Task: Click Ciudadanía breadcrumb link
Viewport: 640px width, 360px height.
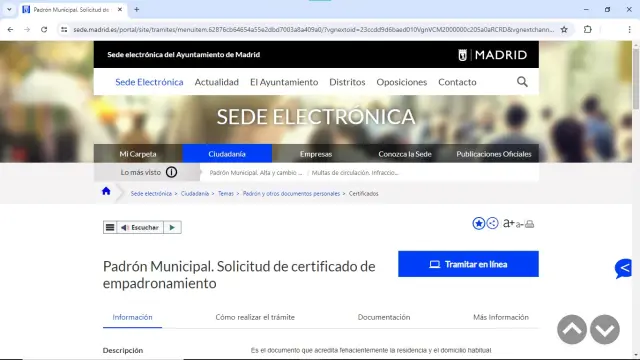Action: [195, 193]
